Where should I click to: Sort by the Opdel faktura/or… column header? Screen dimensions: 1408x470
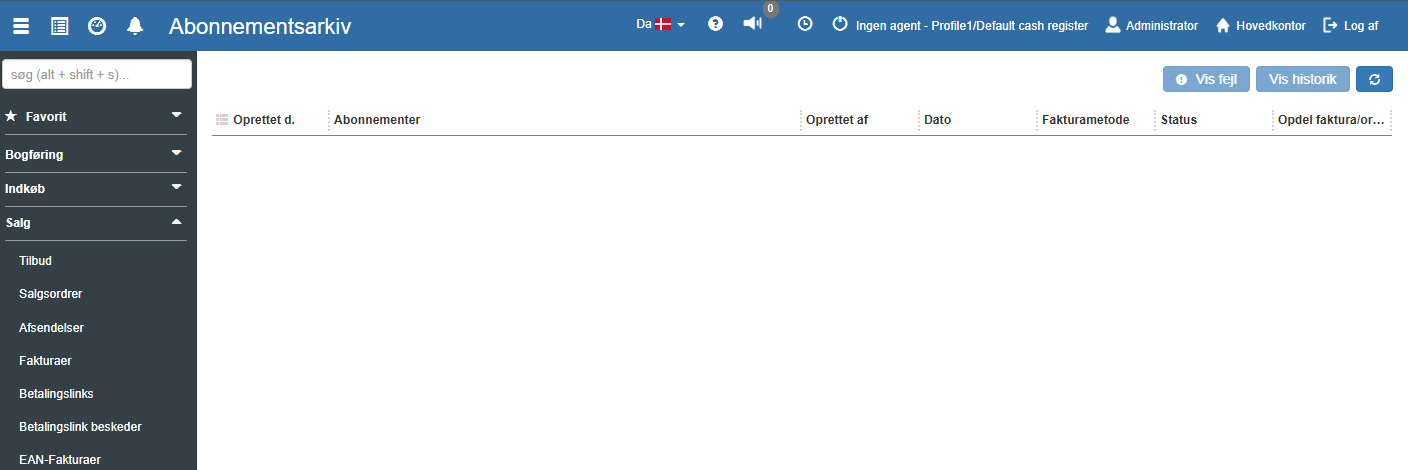[1331, 120]
